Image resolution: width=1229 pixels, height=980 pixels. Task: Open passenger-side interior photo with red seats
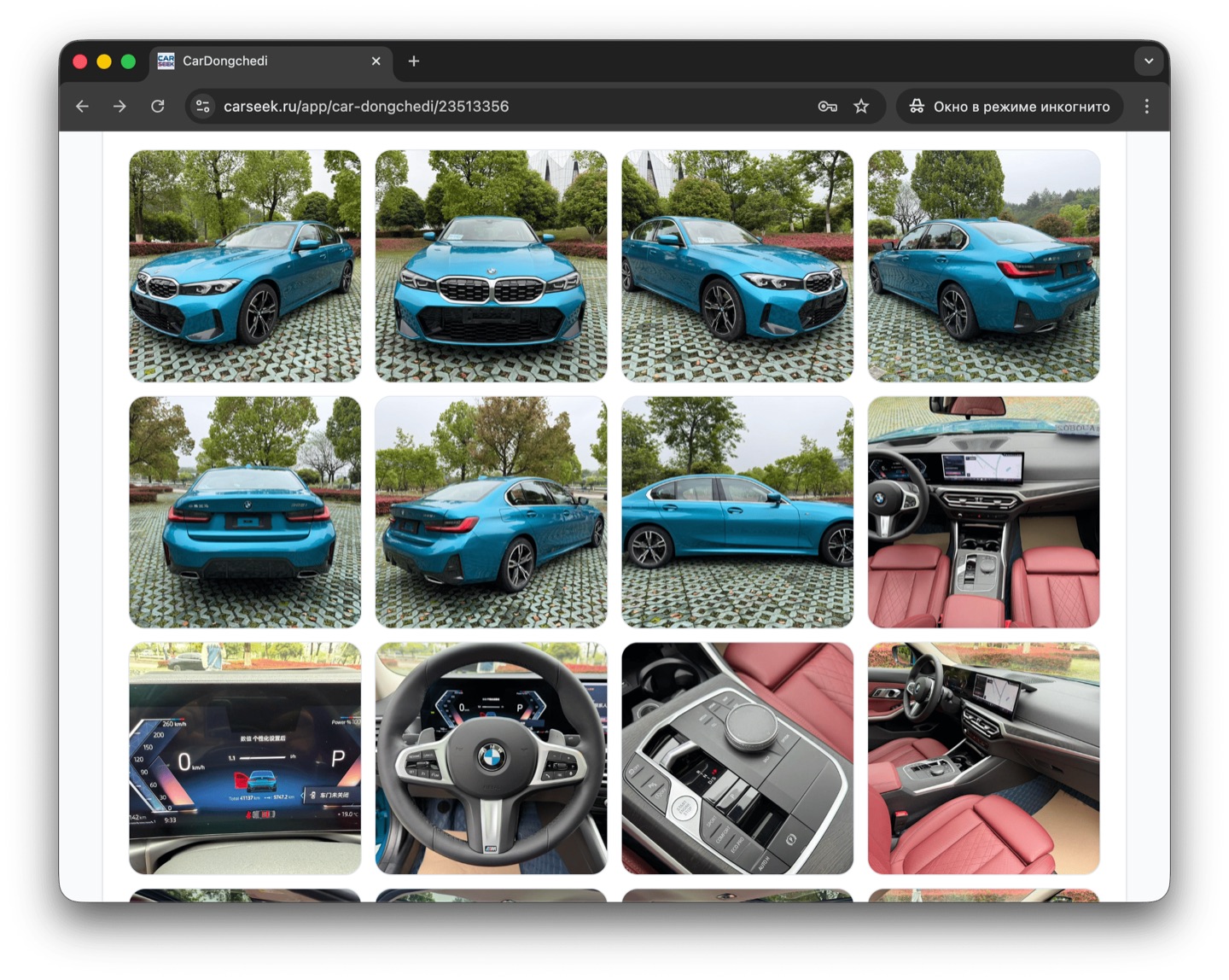[x=983, y=758]
